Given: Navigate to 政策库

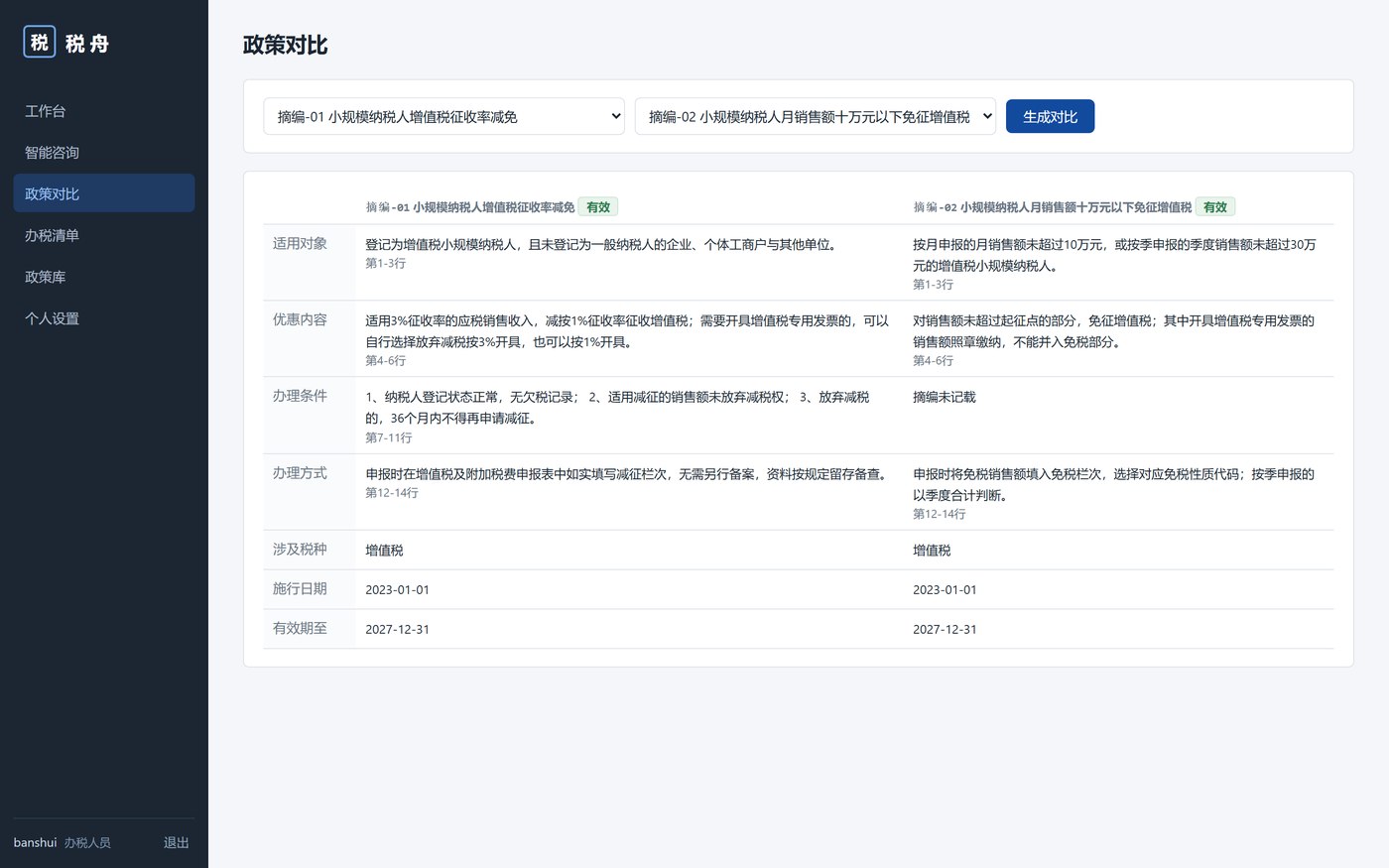Looking at the screenshot, I should [104, 277].
